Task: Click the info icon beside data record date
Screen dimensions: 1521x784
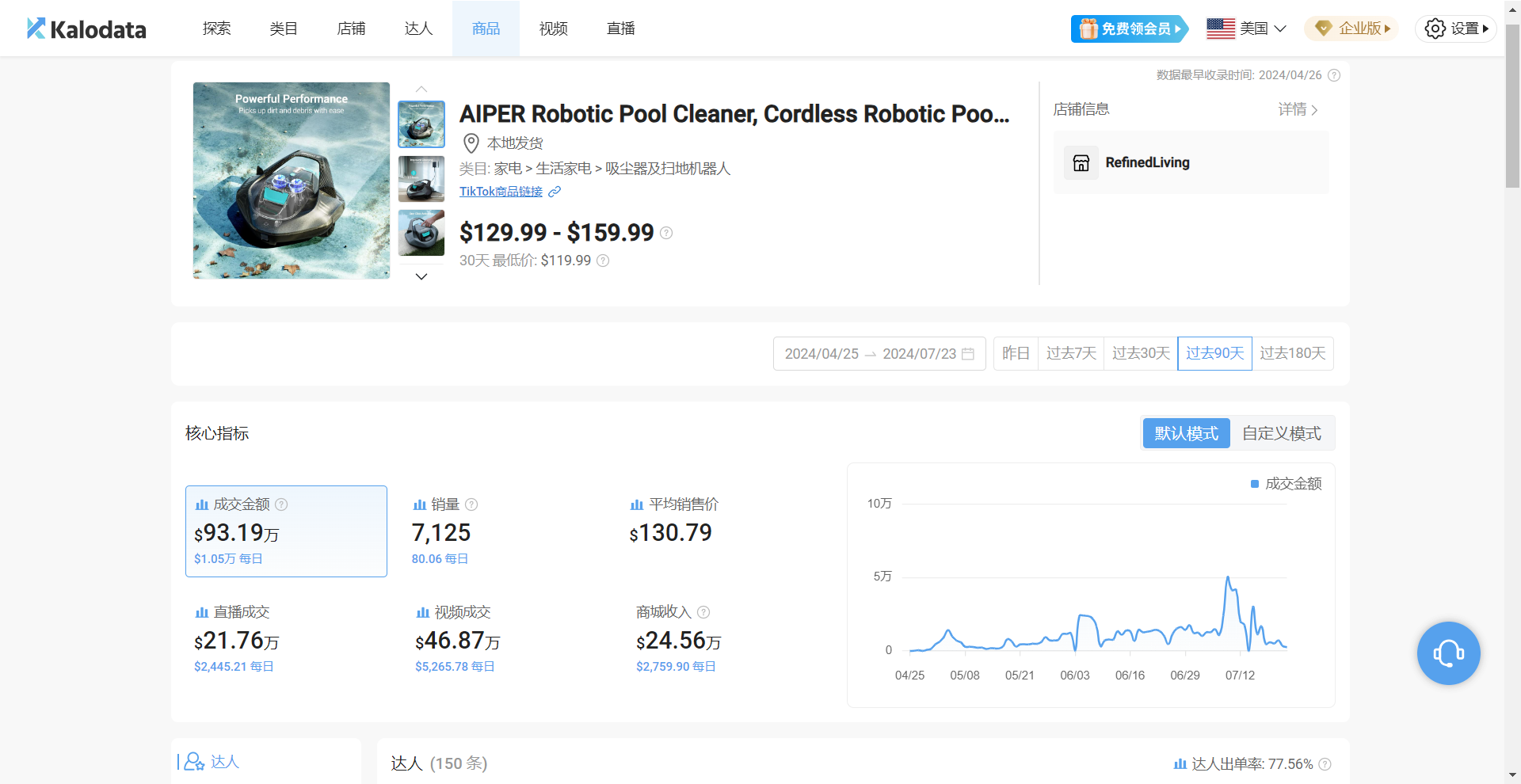Action: [x=1334, y=75]
